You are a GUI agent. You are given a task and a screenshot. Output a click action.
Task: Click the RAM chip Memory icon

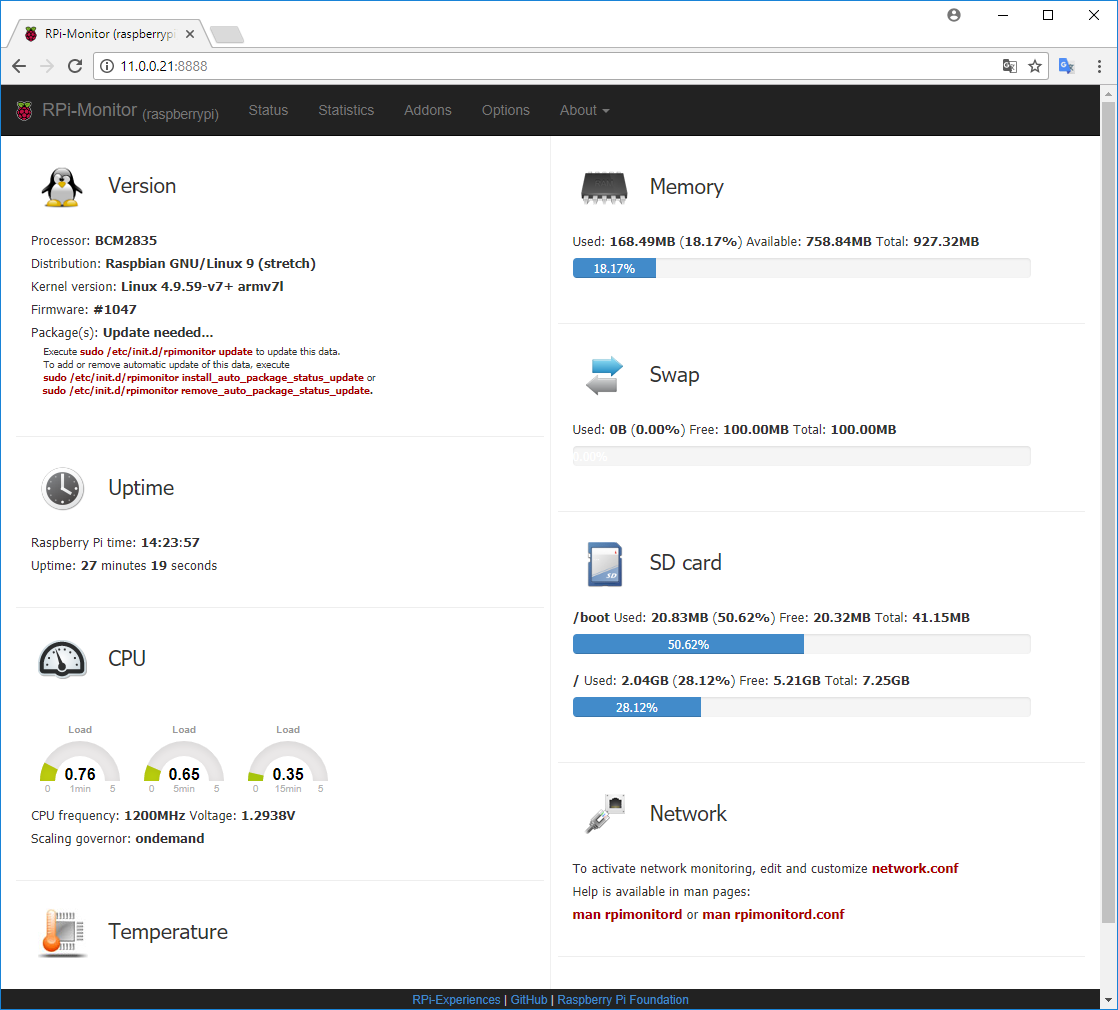pyautogui.click(x=604, y=188)
